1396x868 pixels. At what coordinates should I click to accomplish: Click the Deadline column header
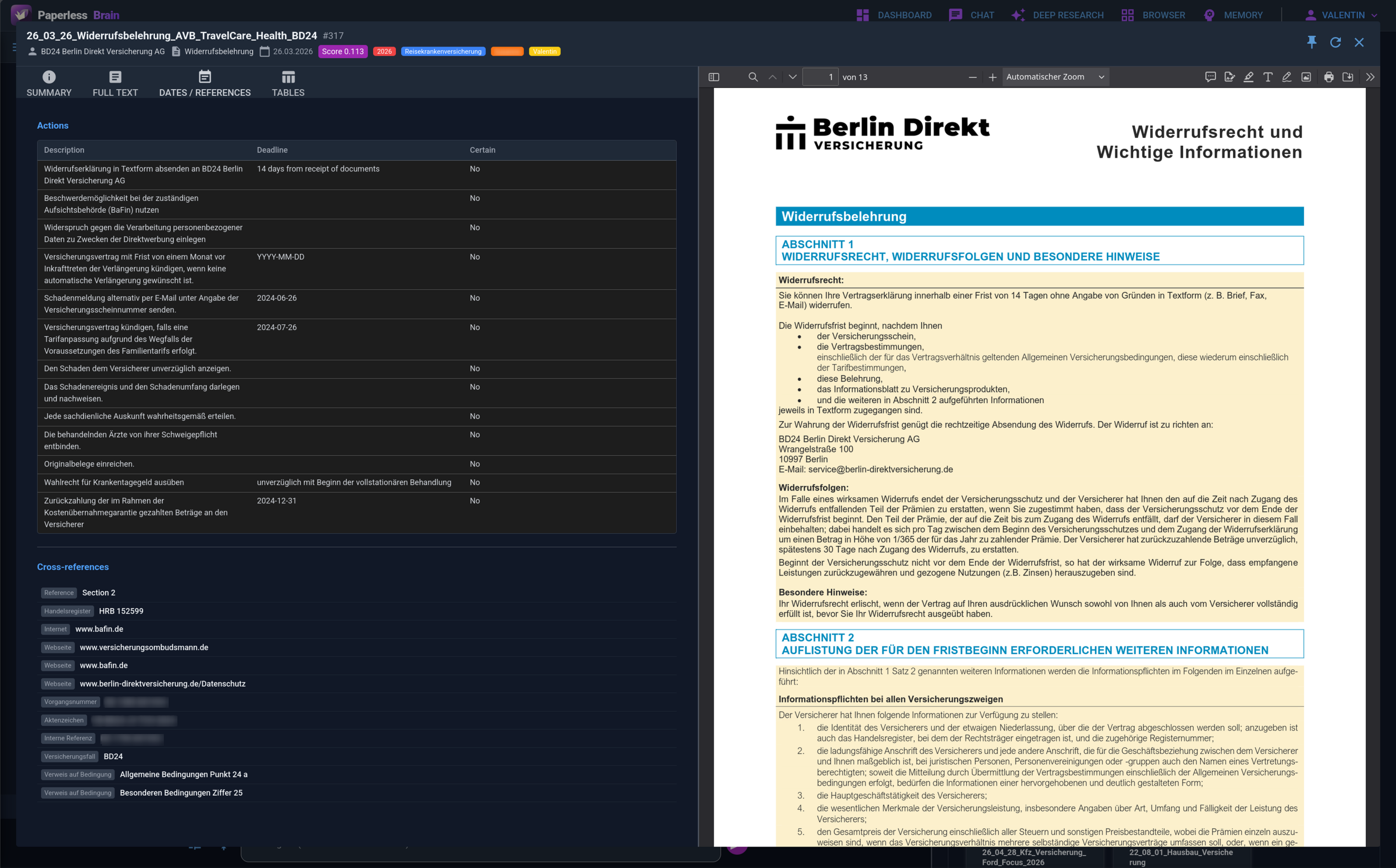pyautogui.click(x=272, y=150)
